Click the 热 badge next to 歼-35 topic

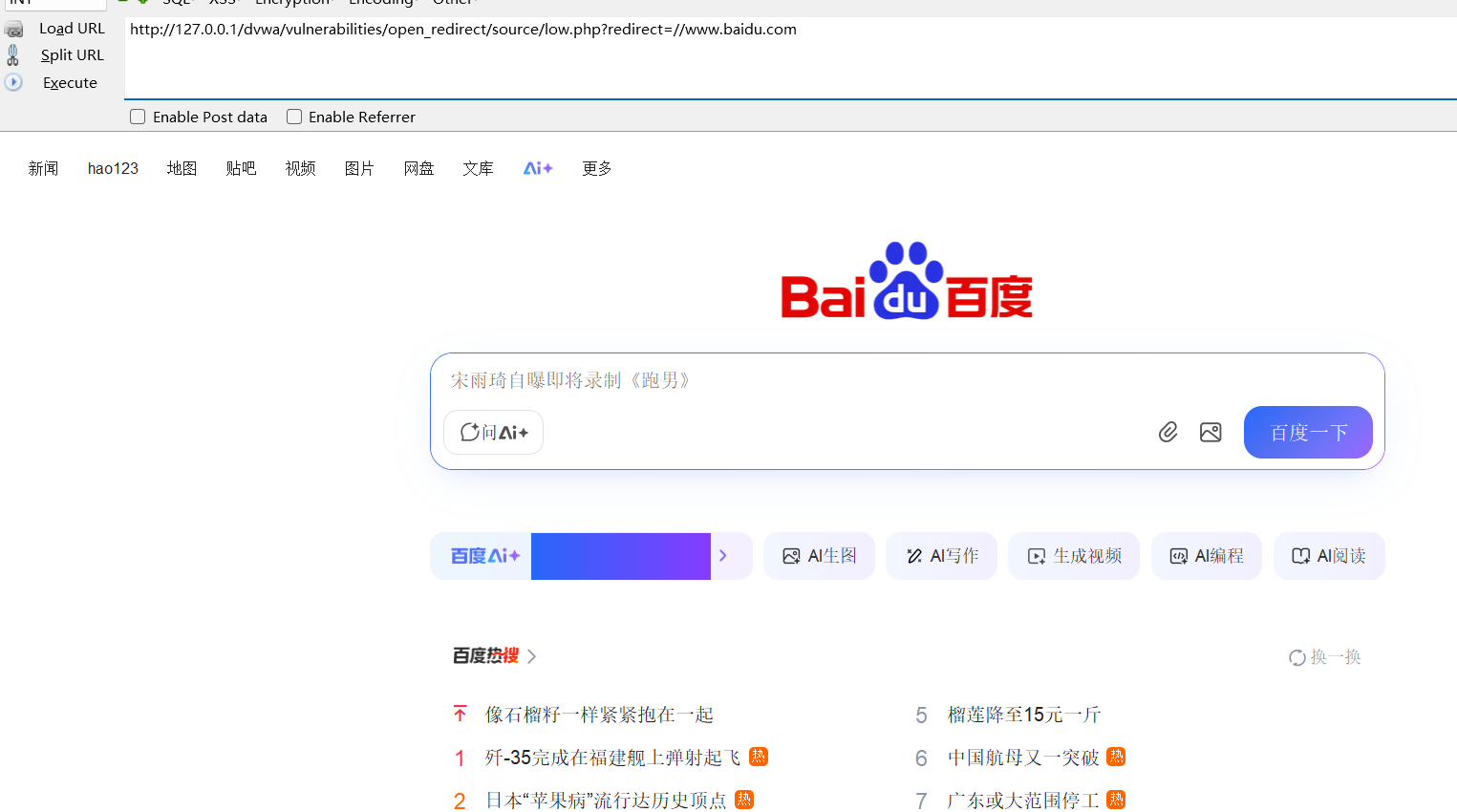click(x=759, y=757)
